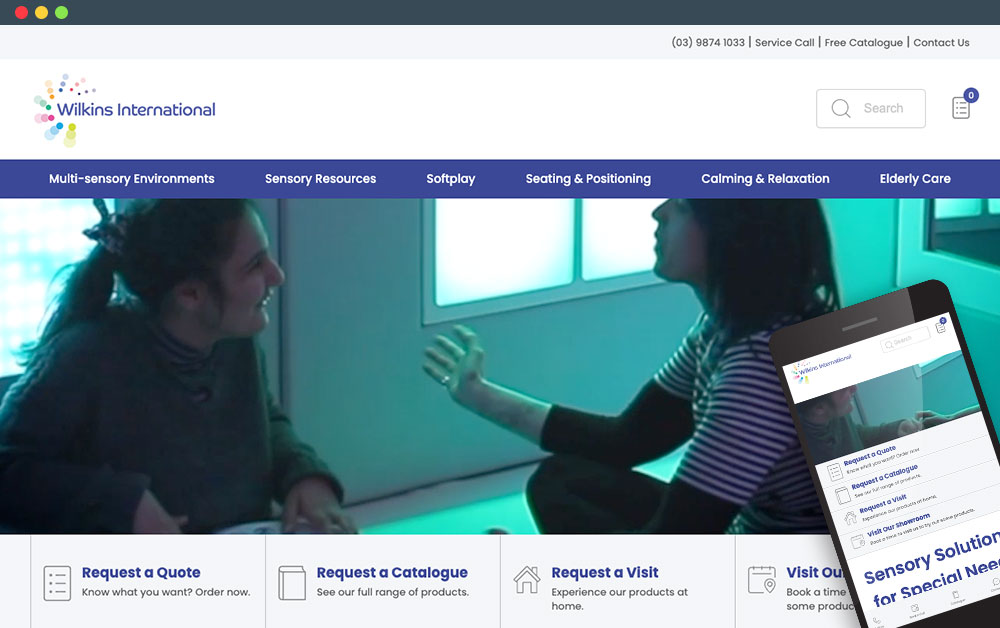
Task: Click the cart item count badge
Action: 971,96
